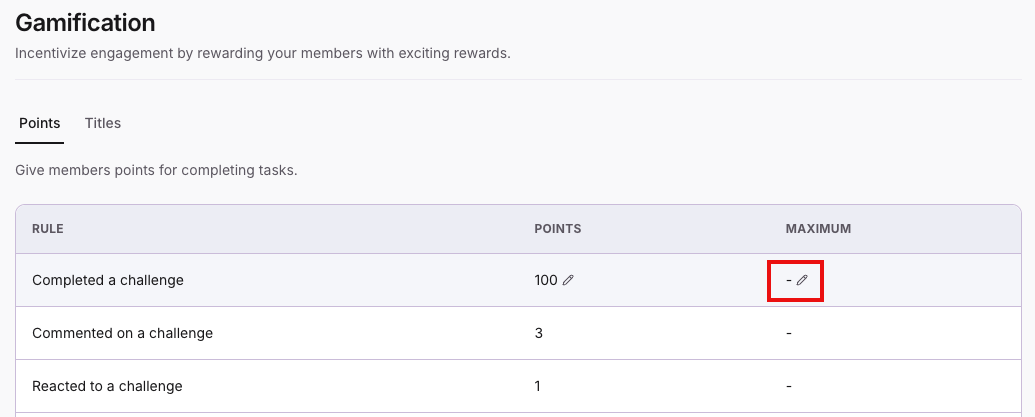Select the Commented on a challenge rule
The height and width of the screenshot is (417, 1035).
(x=122, y=333)
